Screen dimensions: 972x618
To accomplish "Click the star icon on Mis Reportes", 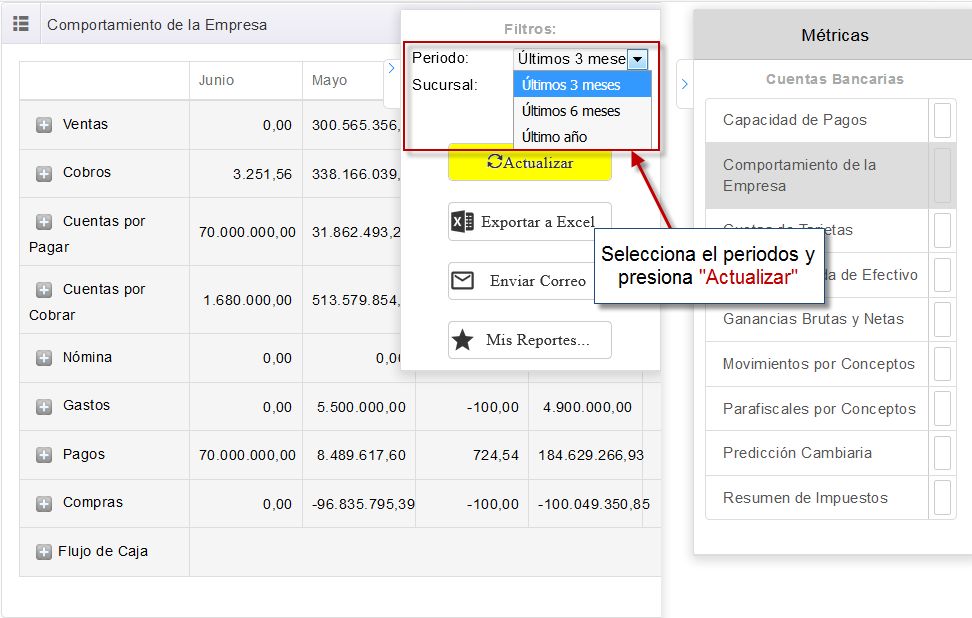I will pos(464,340).
